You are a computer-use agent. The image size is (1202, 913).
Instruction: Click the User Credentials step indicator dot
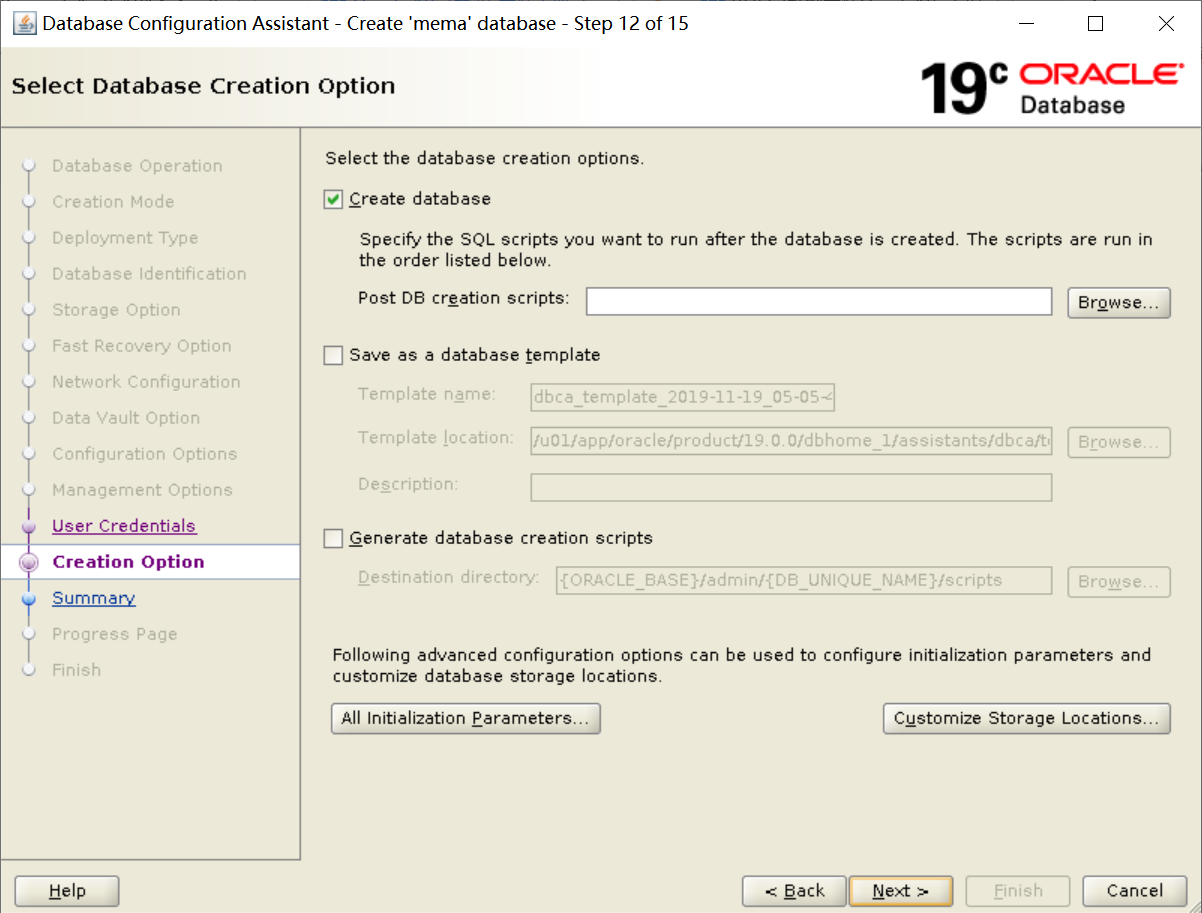coord(31,525)
